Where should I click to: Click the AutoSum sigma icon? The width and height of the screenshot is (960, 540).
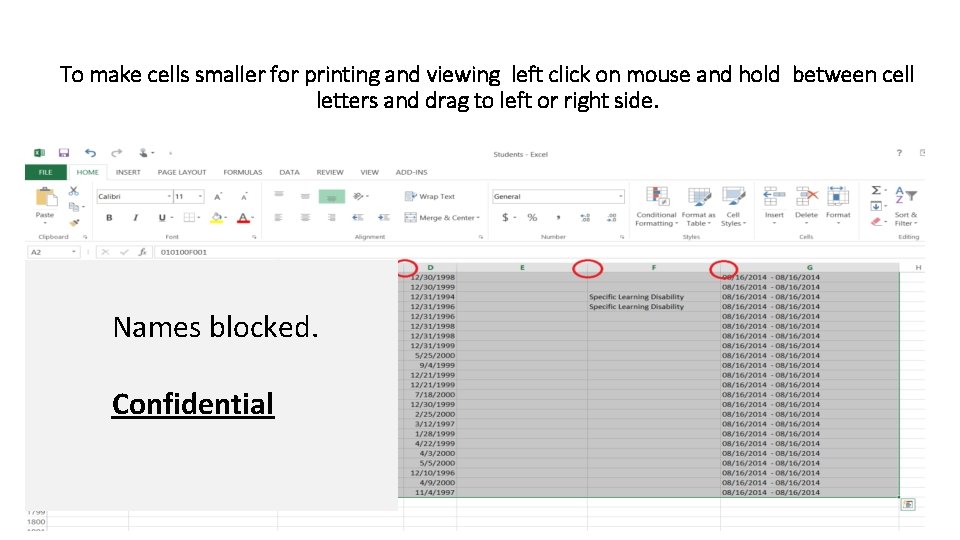pos(876,190)
